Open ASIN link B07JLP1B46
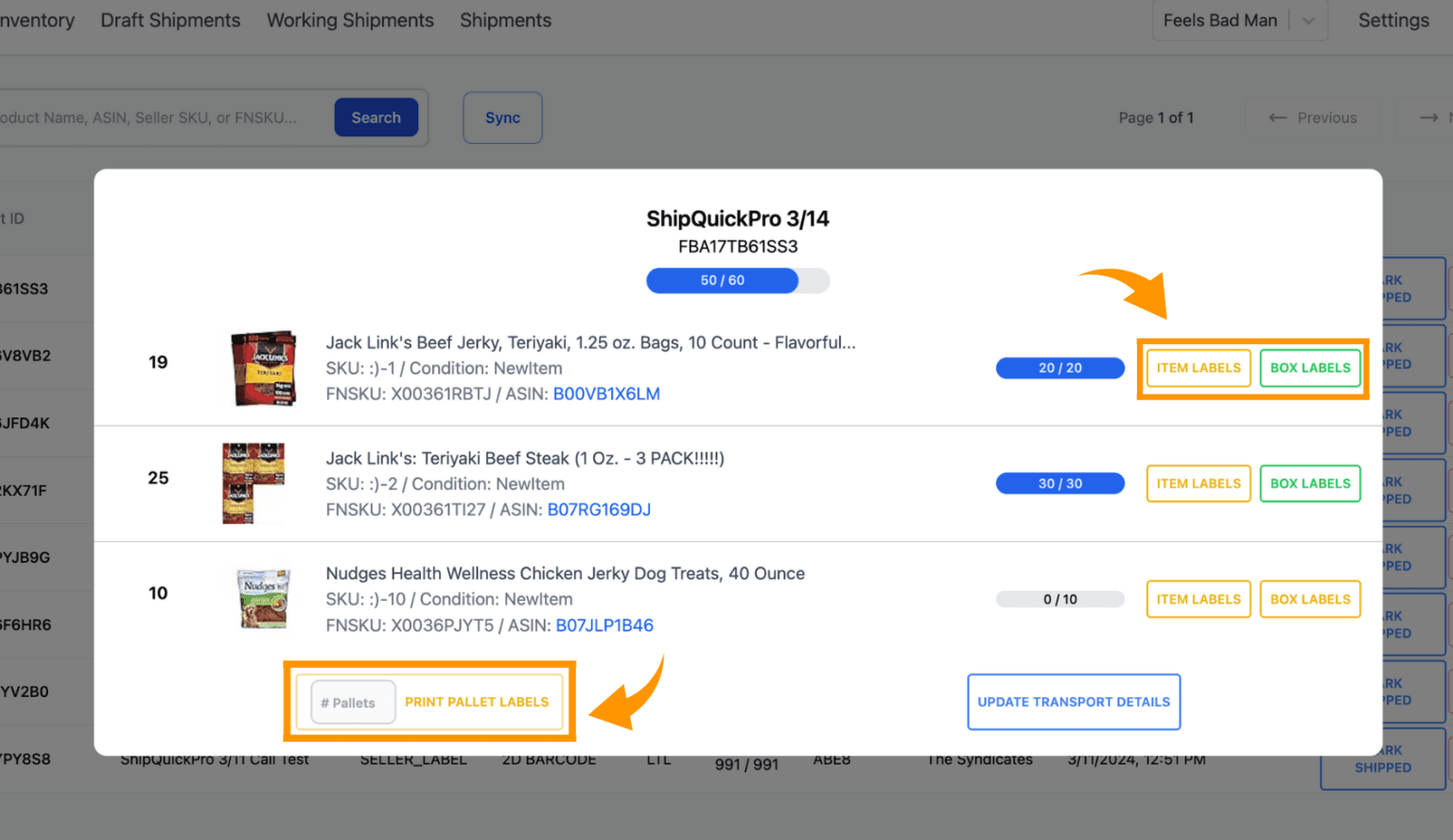 (x=604, y=625)
